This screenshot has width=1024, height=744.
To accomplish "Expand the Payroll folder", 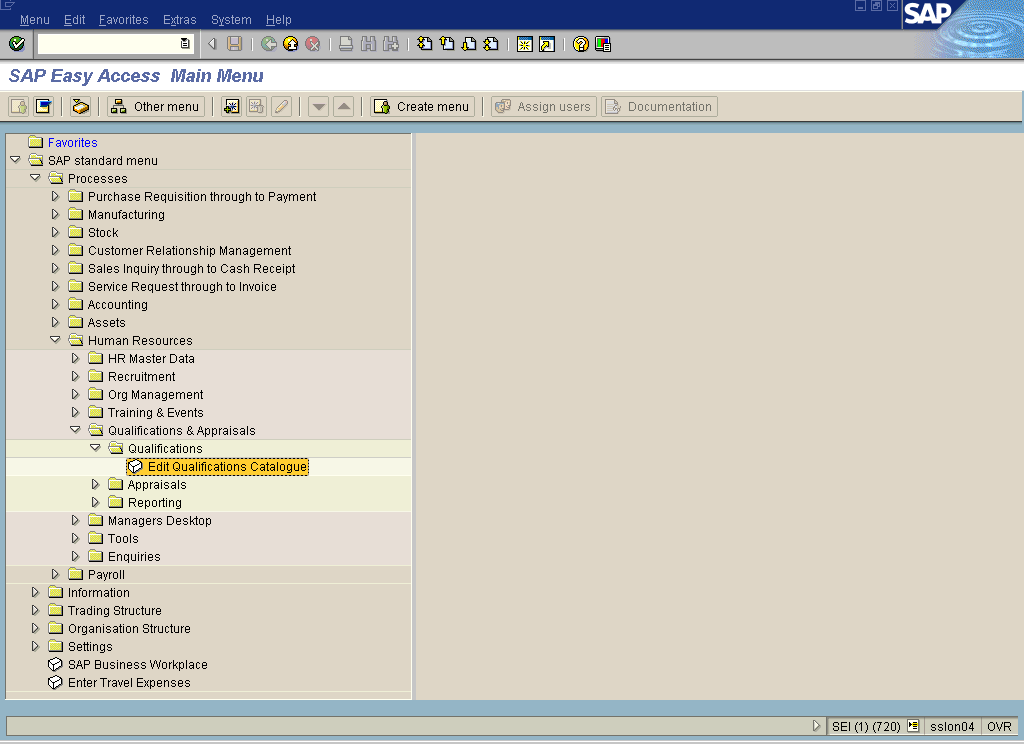I will [x=56, y=575].
